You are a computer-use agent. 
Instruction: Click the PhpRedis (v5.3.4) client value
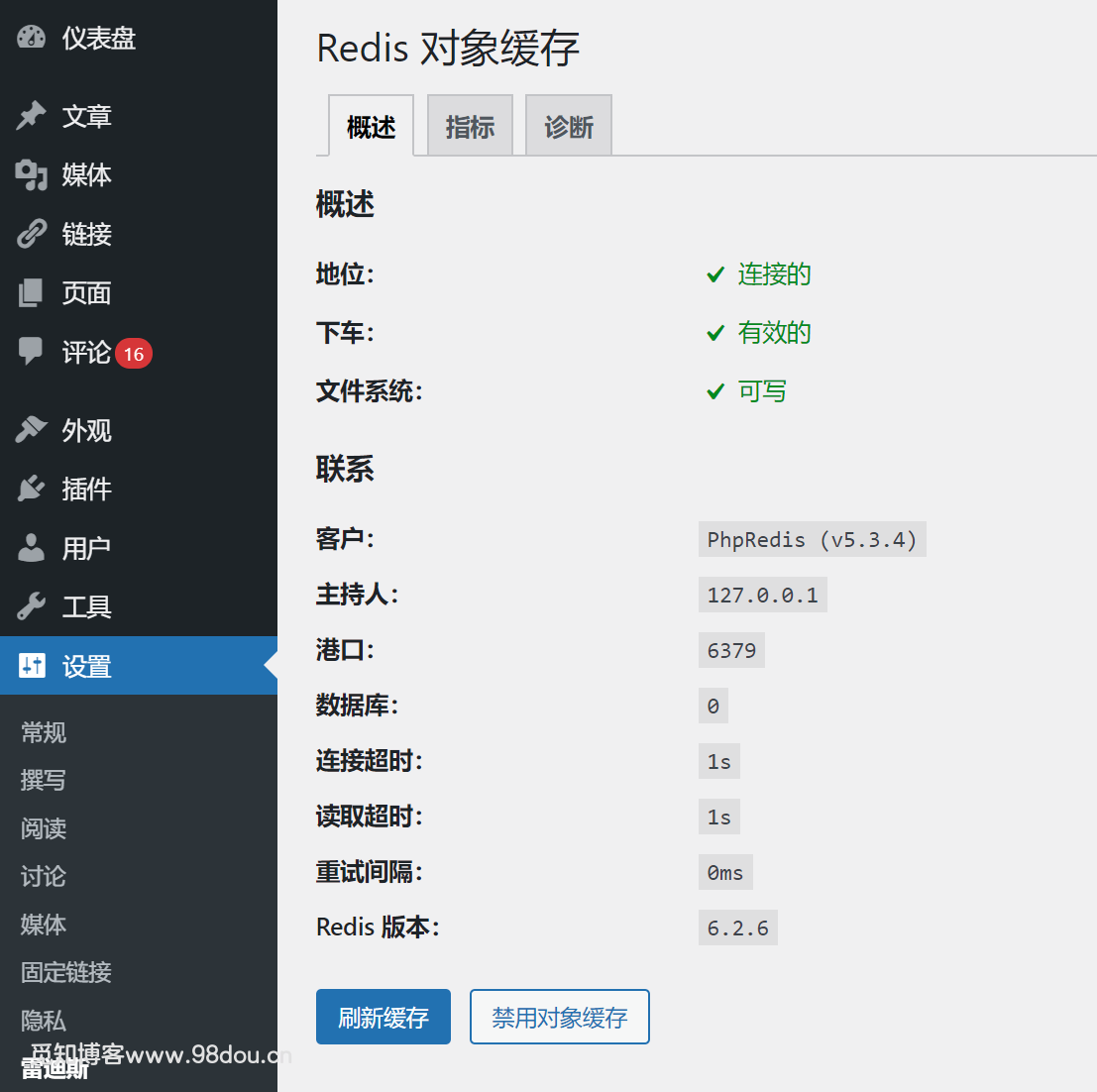(x=813, y=539)
